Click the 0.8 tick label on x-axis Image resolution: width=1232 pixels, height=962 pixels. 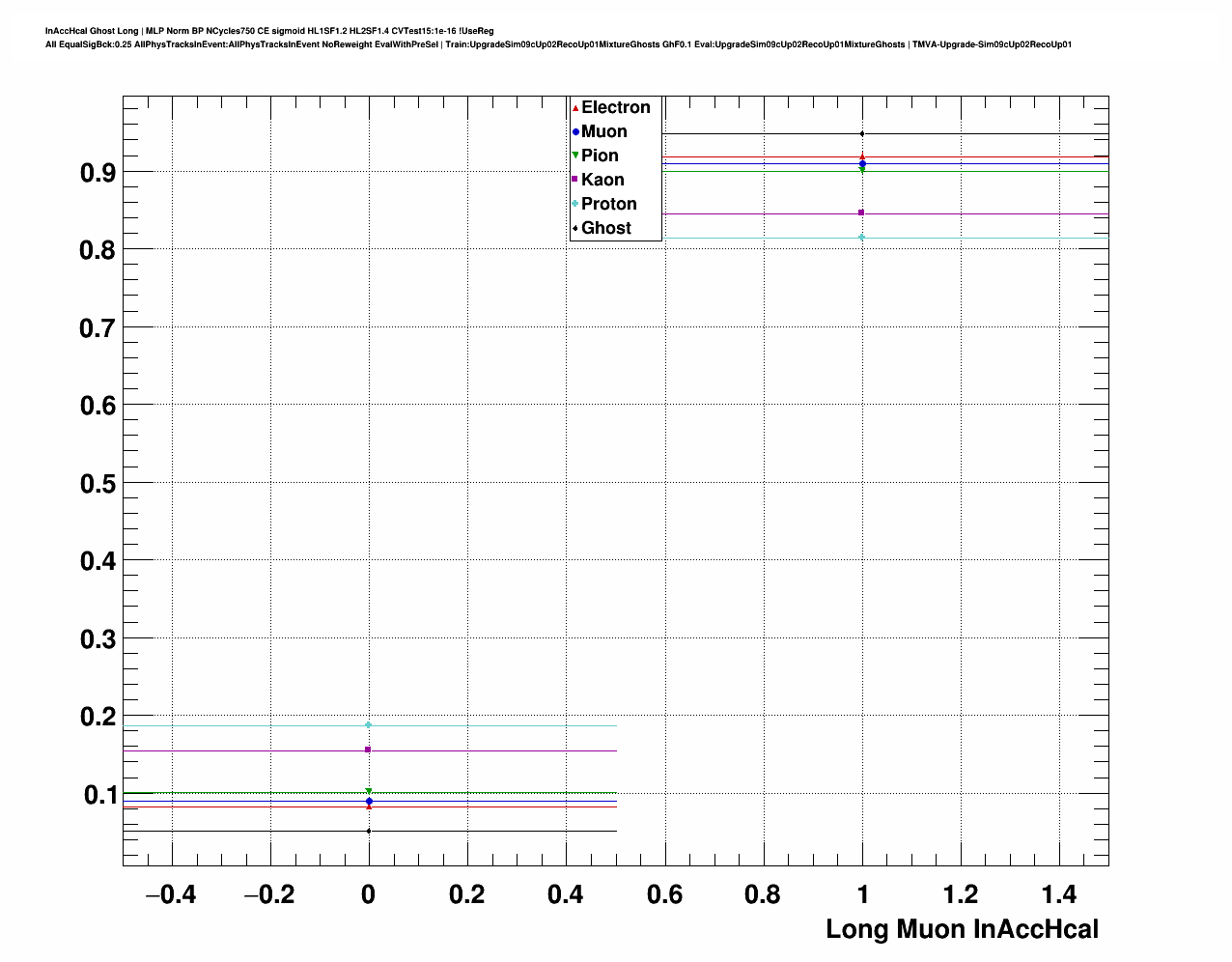pyautogui.click(x=763, y=895)
